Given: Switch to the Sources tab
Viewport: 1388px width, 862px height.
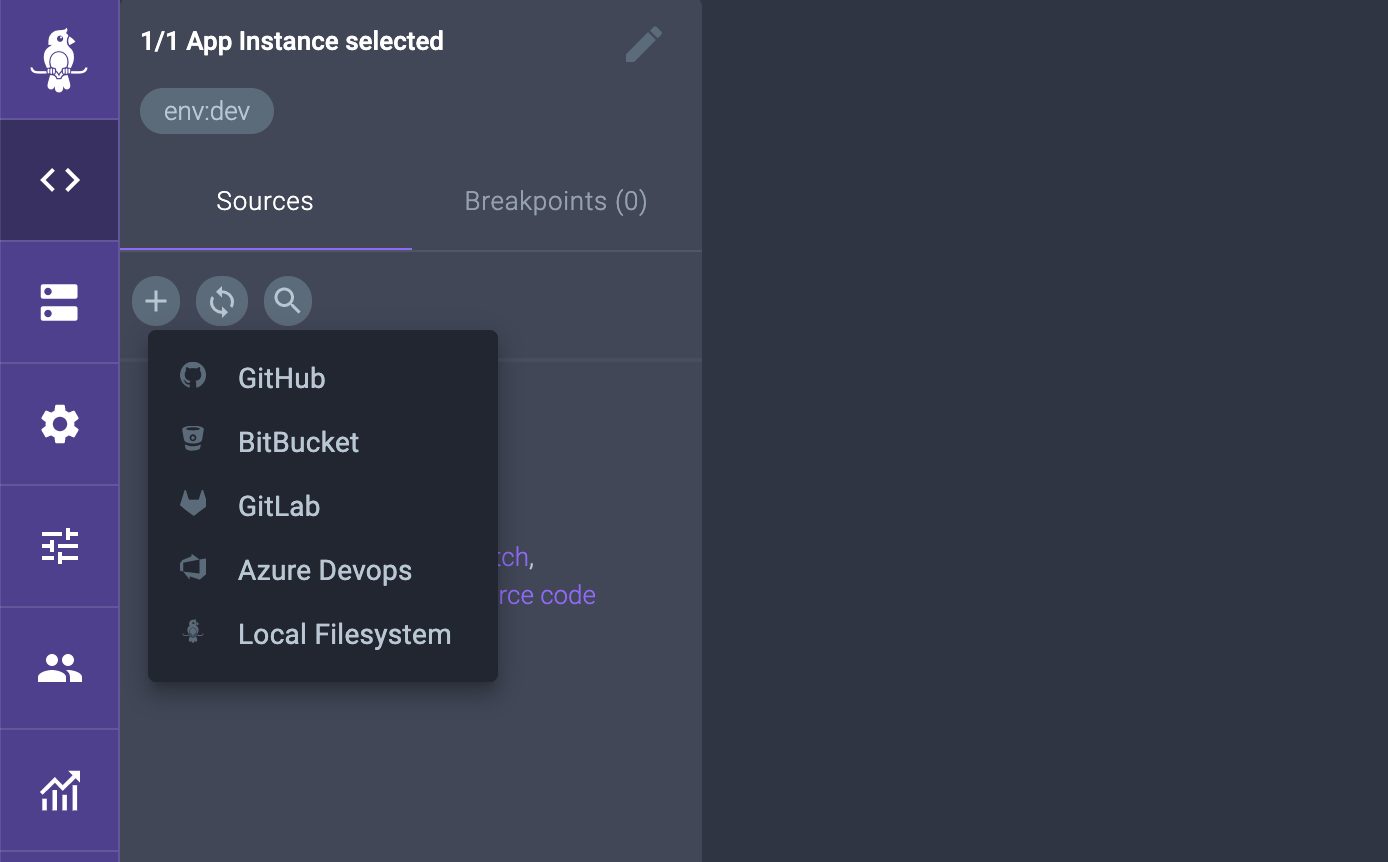Looking at the screenshot, I should (x=265, y=201).
